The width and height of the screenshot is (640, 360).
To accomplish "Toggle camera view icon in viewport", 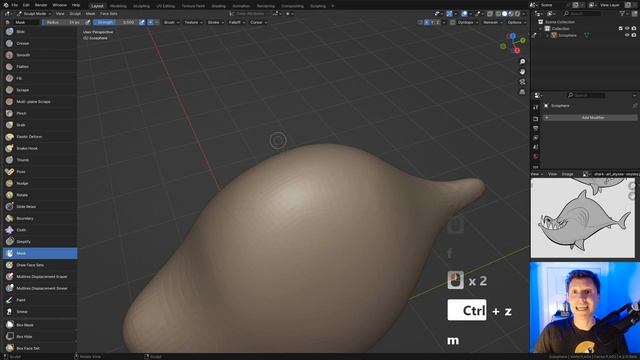I will (x=522, y=82).
